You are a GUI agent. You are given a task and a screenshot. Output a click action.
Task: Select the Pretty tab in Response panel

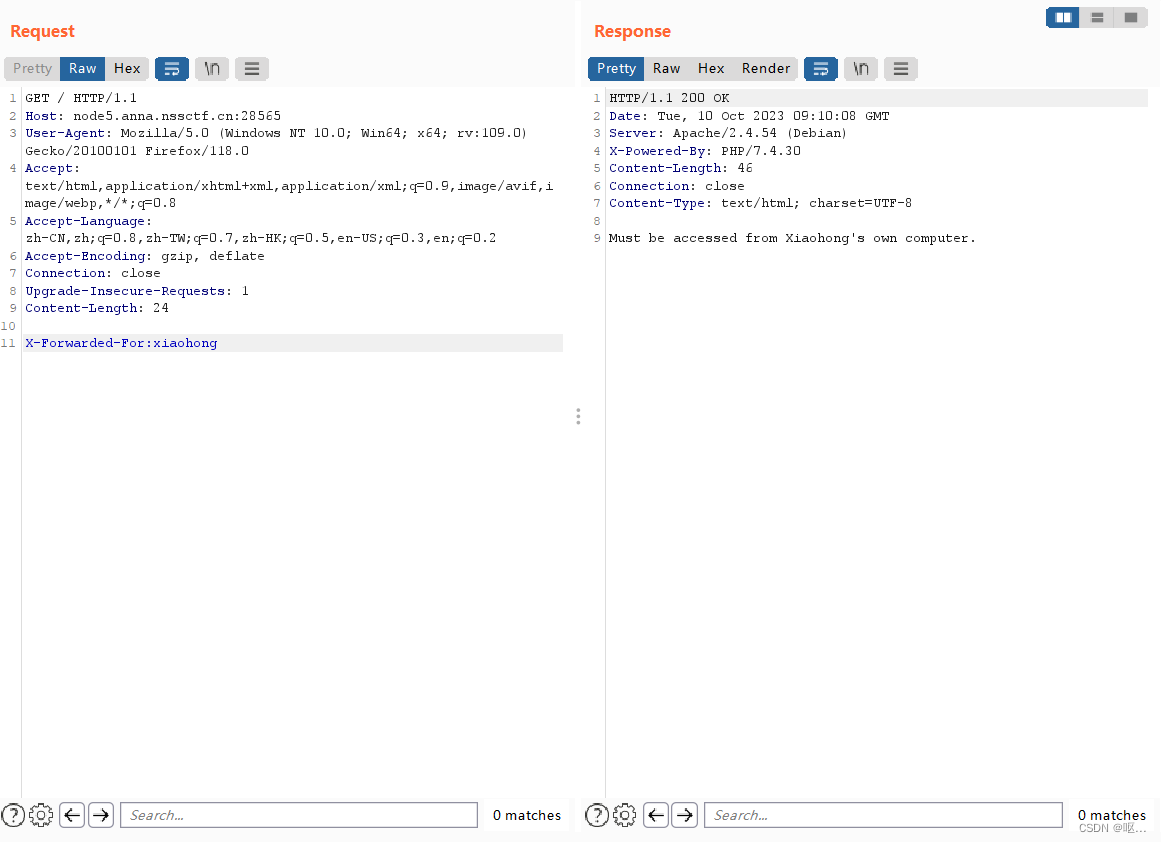click(x=616, y=68)
